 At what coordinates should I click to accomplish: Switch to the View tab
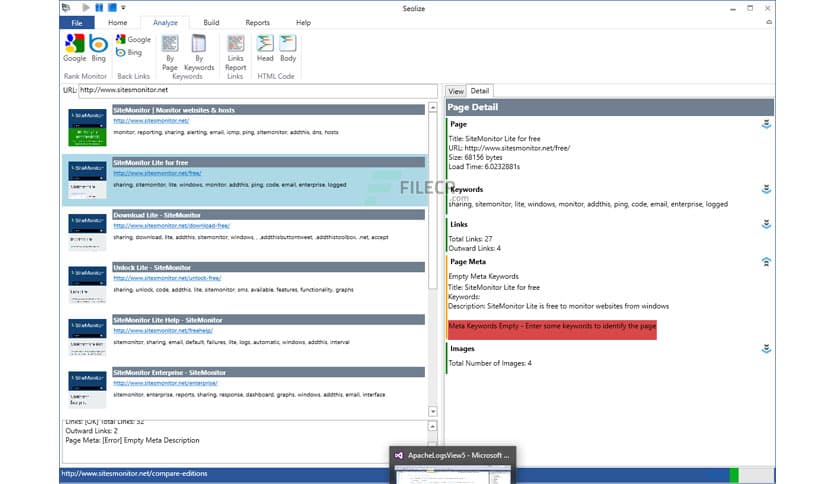pyautogui.click(x=456, y=91)
